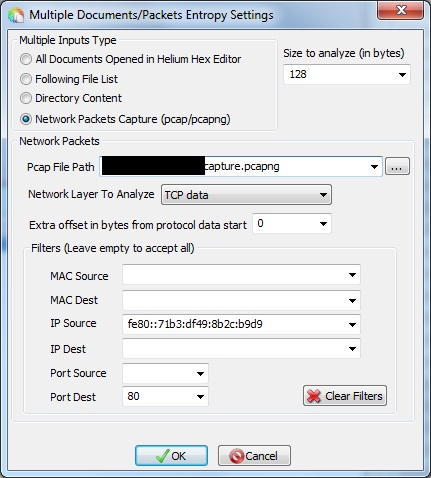Click the green checkmark on OK
The height and width of the screenshot is (478, 431).
(162, 456)
